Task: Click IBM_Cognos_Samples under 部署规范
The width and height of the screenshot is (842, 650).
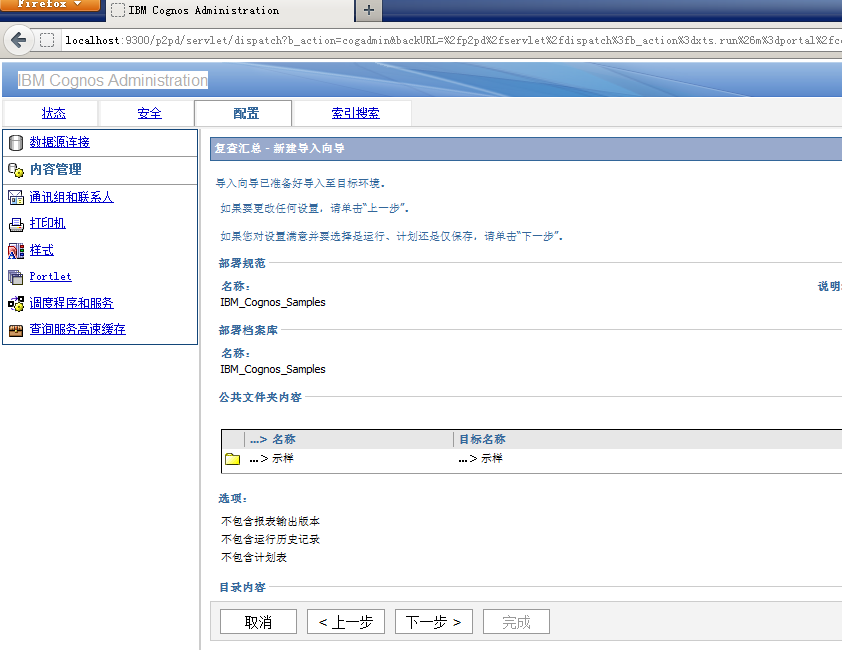Action: [273, 302]
